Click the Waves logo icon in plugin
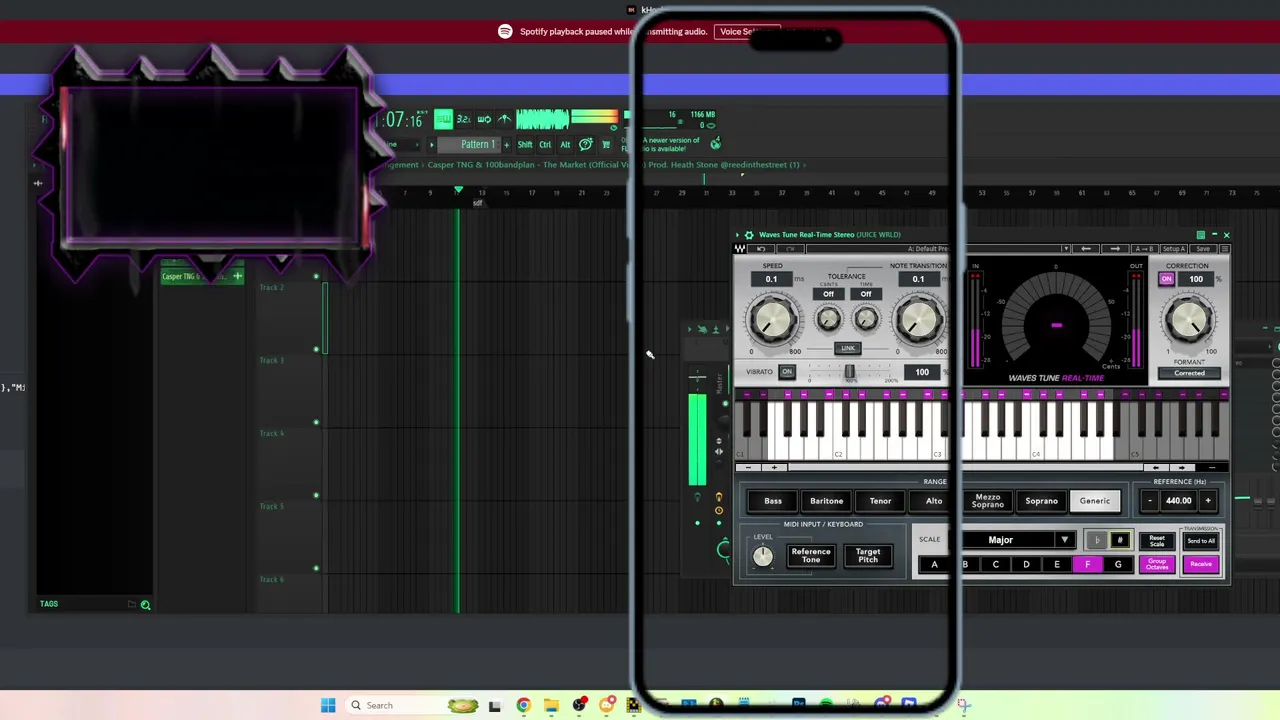 pyautogui.click(x=740, y=249)
